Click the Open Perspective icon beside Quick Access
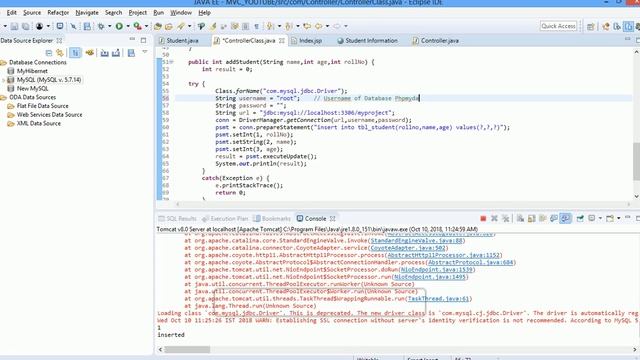This screenshot has height=360, width=640. (590, 26)
